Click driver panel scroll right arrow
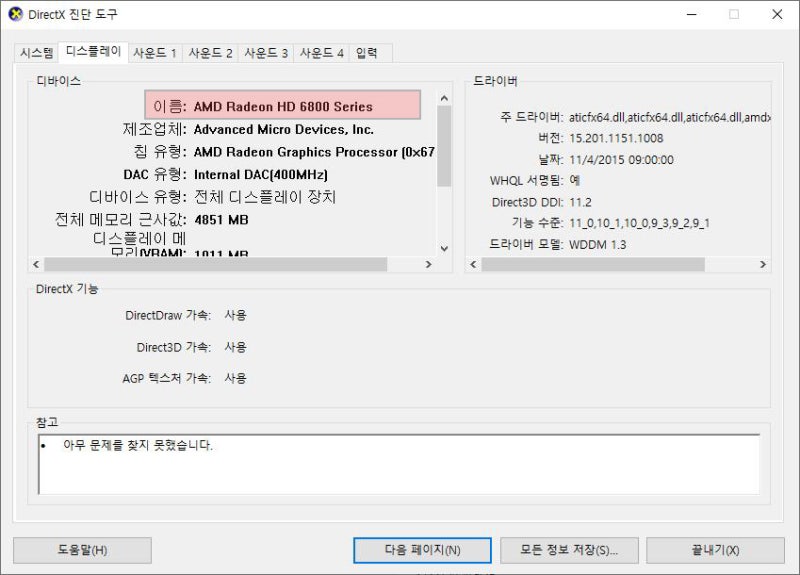The image size is (800, 575). [763, 264]
